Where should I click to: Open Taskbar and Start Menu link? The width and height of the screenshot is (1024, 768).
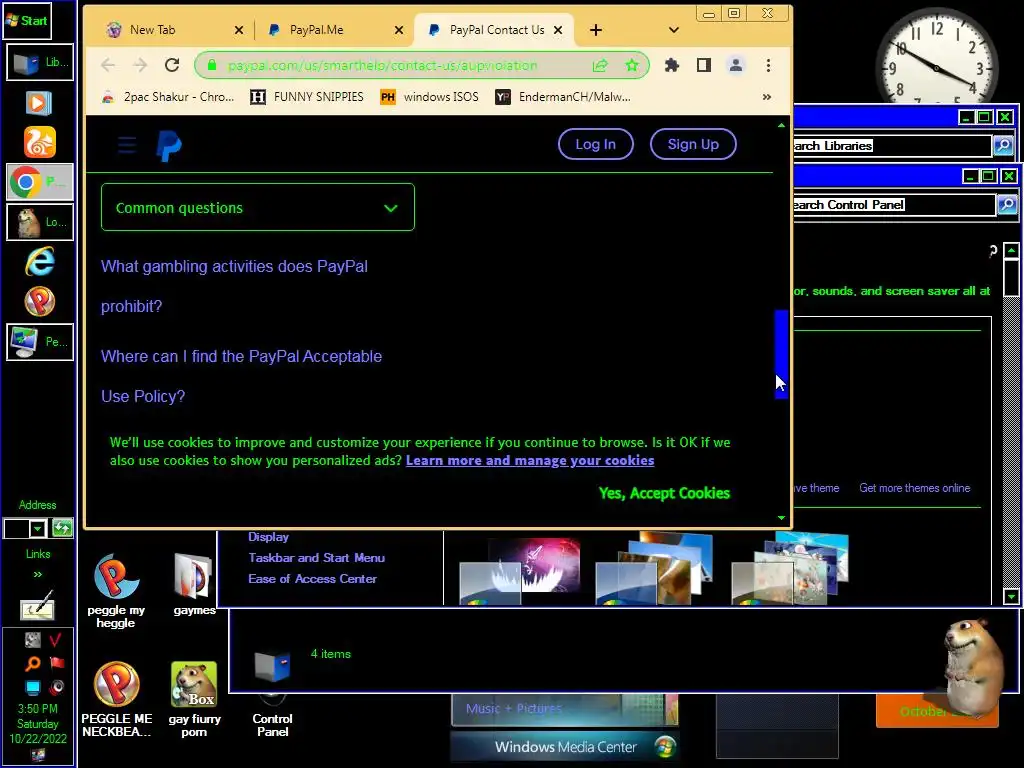coord(316,558)
